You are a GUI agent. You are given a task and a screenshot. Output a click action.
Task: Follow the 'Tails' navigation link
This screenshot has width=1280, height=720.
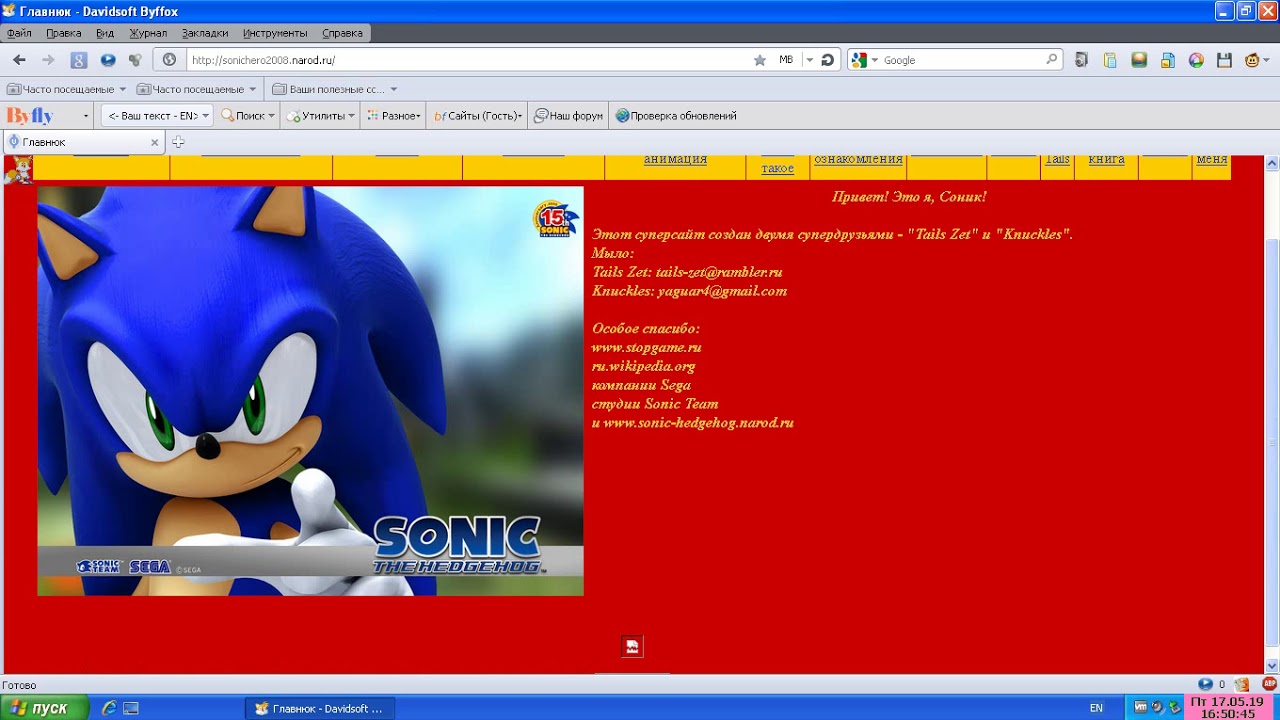pos(1057,159)
